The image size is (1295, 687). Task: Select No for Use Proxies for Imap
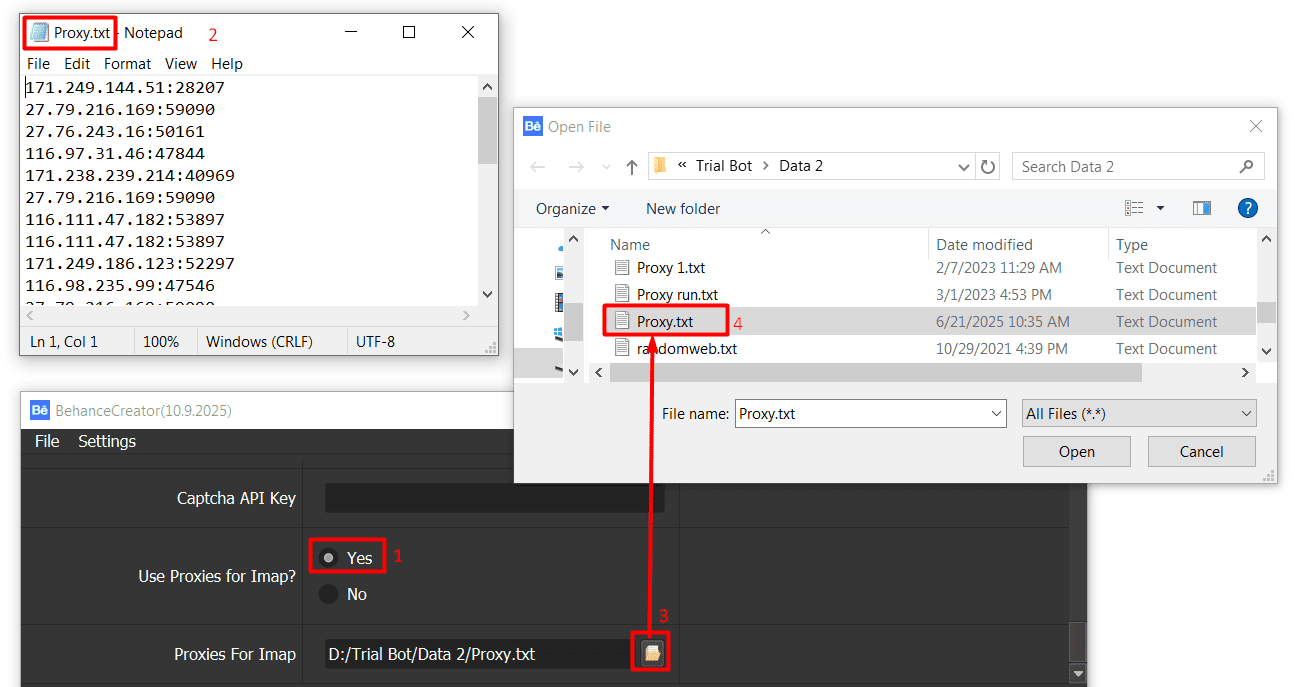[x=328, y=594]
